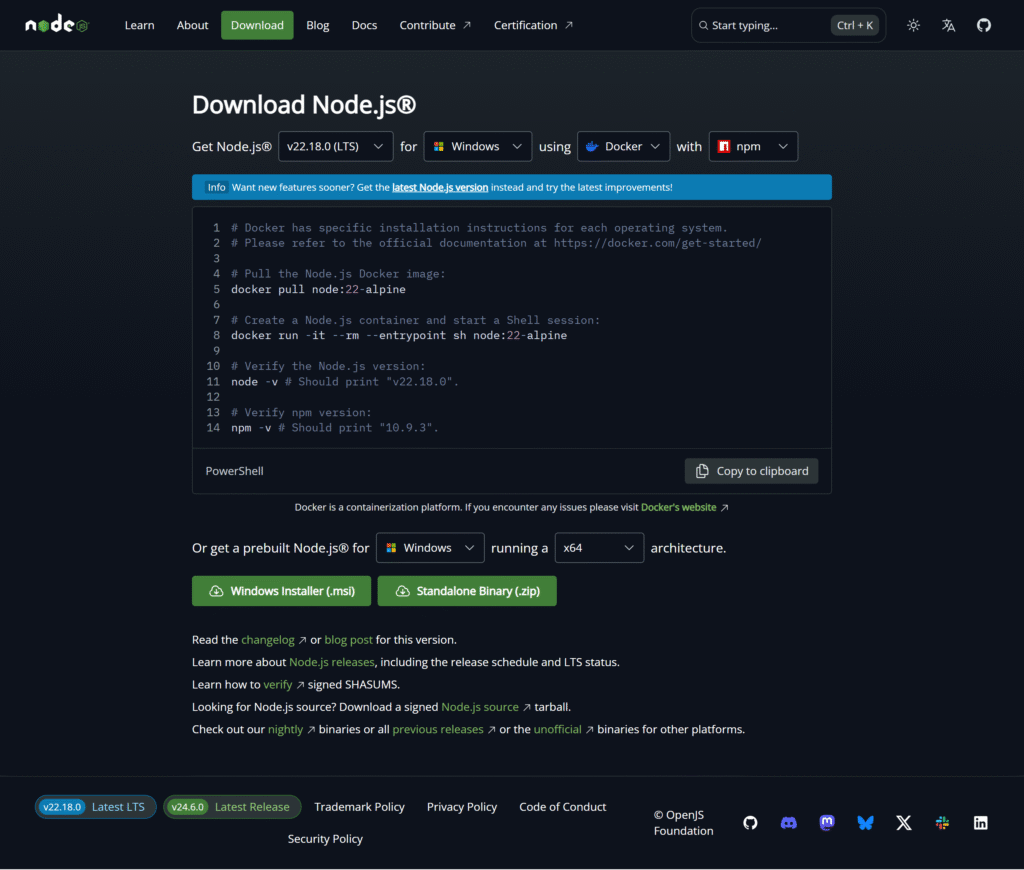Click the npm -v code line
This screenshot has width=1024, height=870.
click(334, 428)
